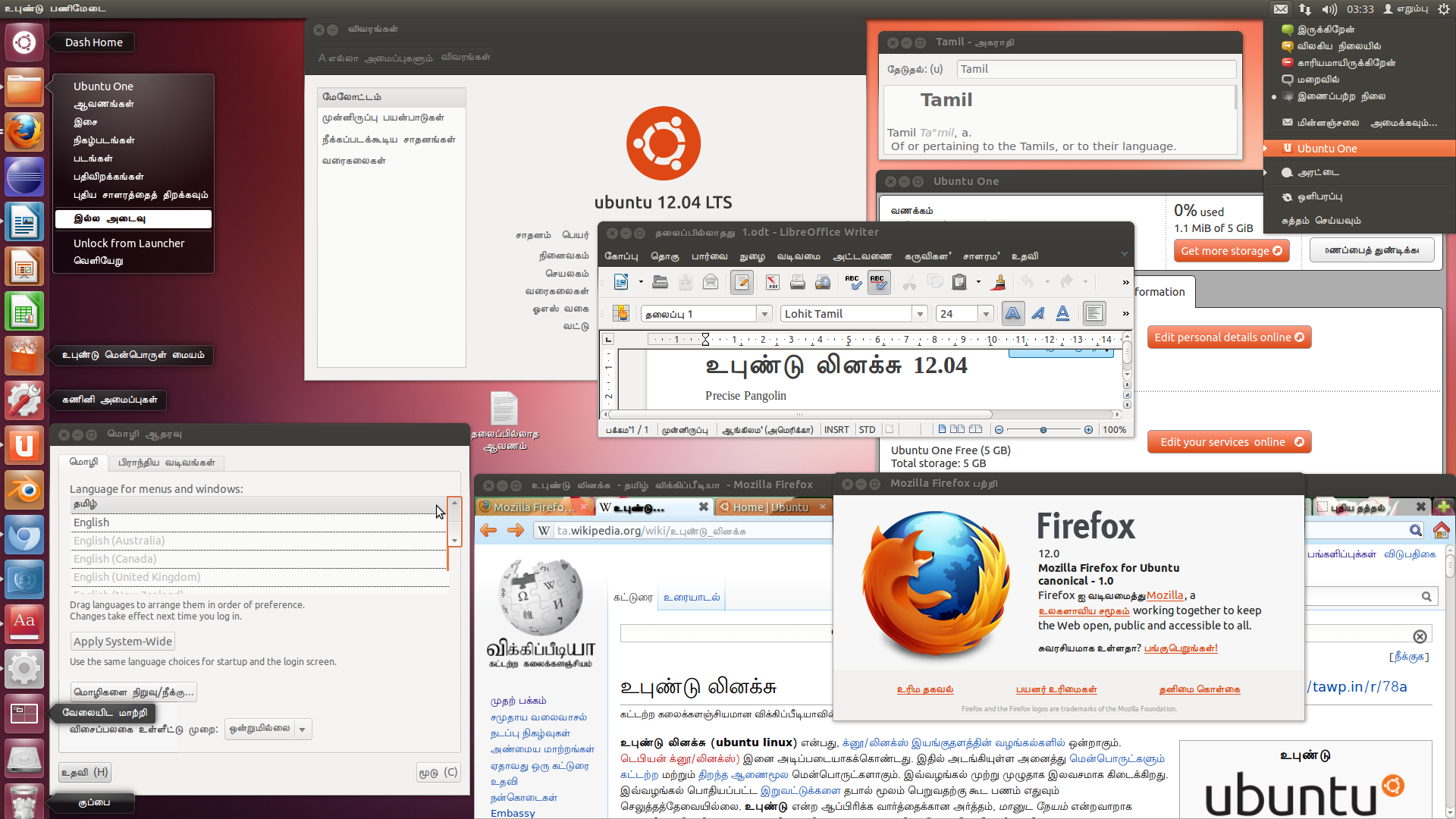Click zoom in plus button in Writer
Image resolution: width=1456 pixels, height=819 pixels.
tap(1088, 430)
